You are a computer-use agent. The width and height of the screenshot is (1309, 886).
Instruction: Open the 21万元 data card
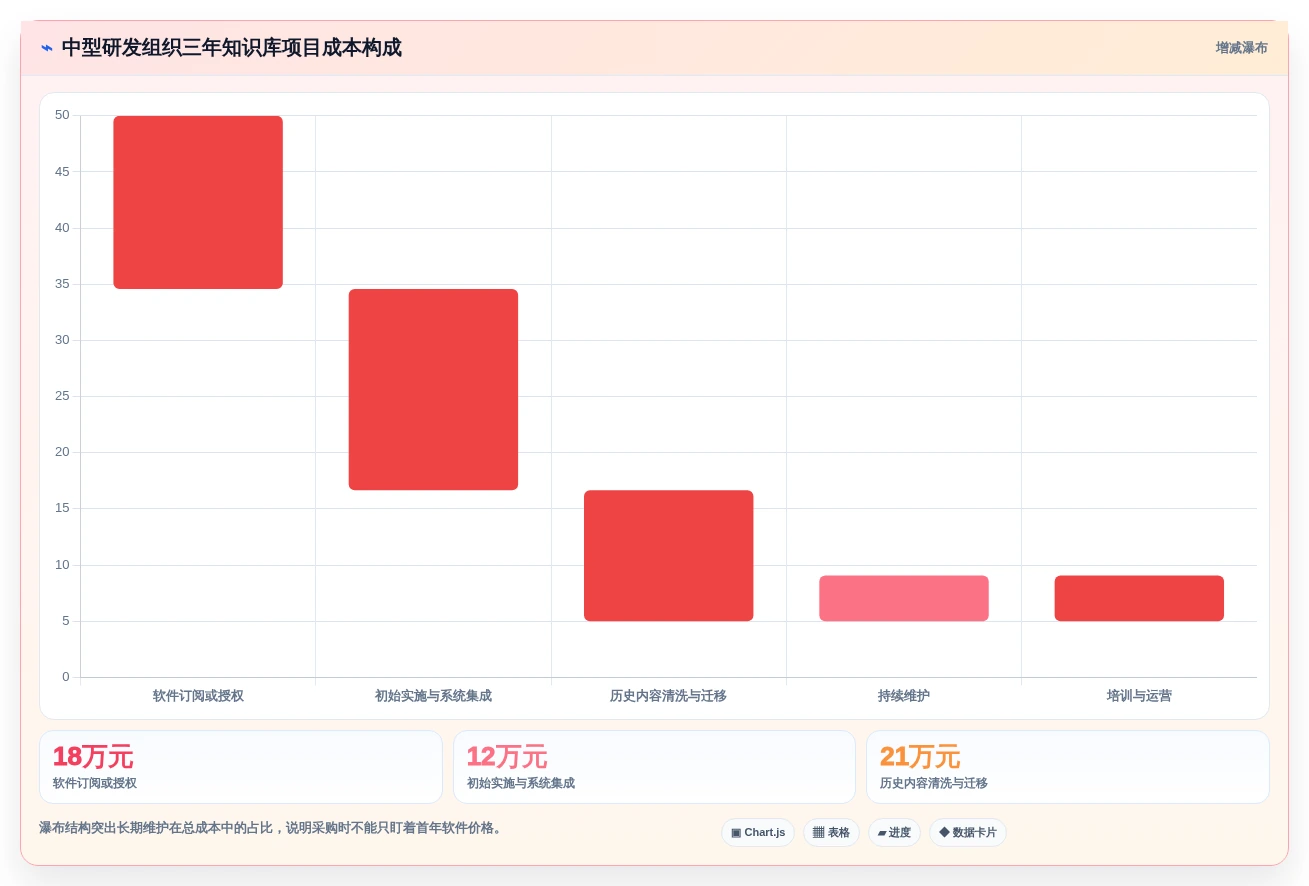coord(1068,767)
